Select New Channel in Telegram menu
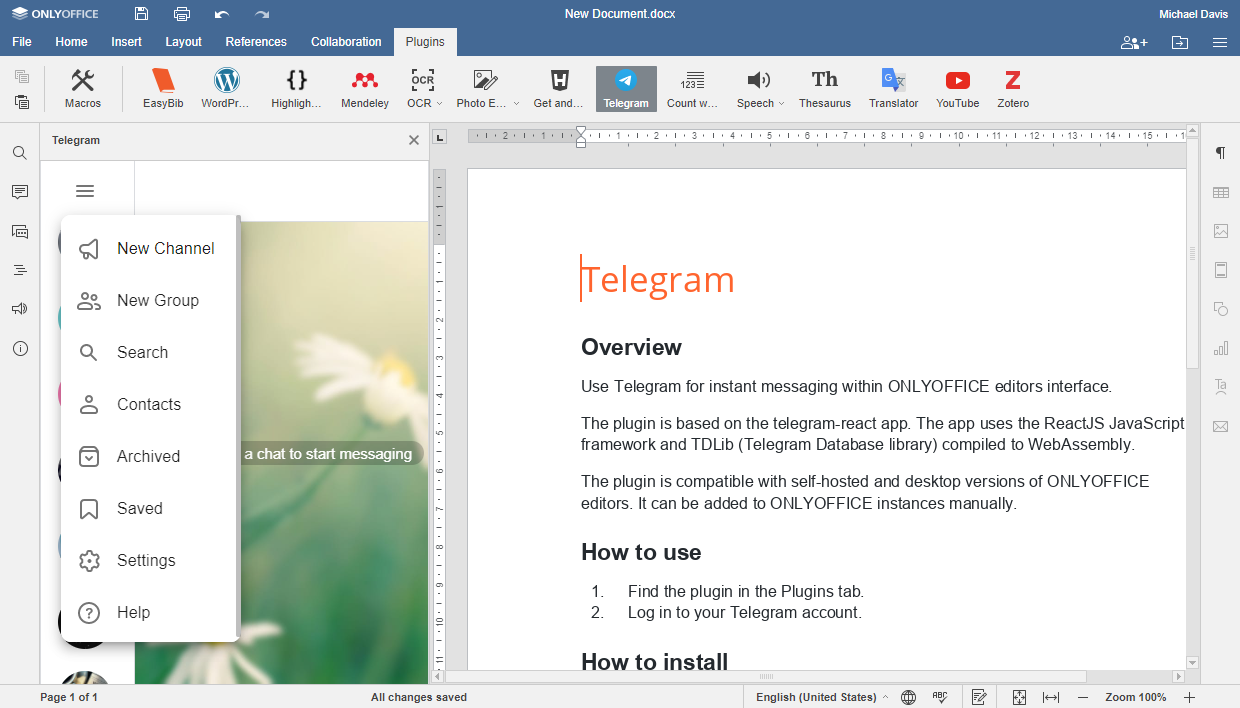 [149, 248]
